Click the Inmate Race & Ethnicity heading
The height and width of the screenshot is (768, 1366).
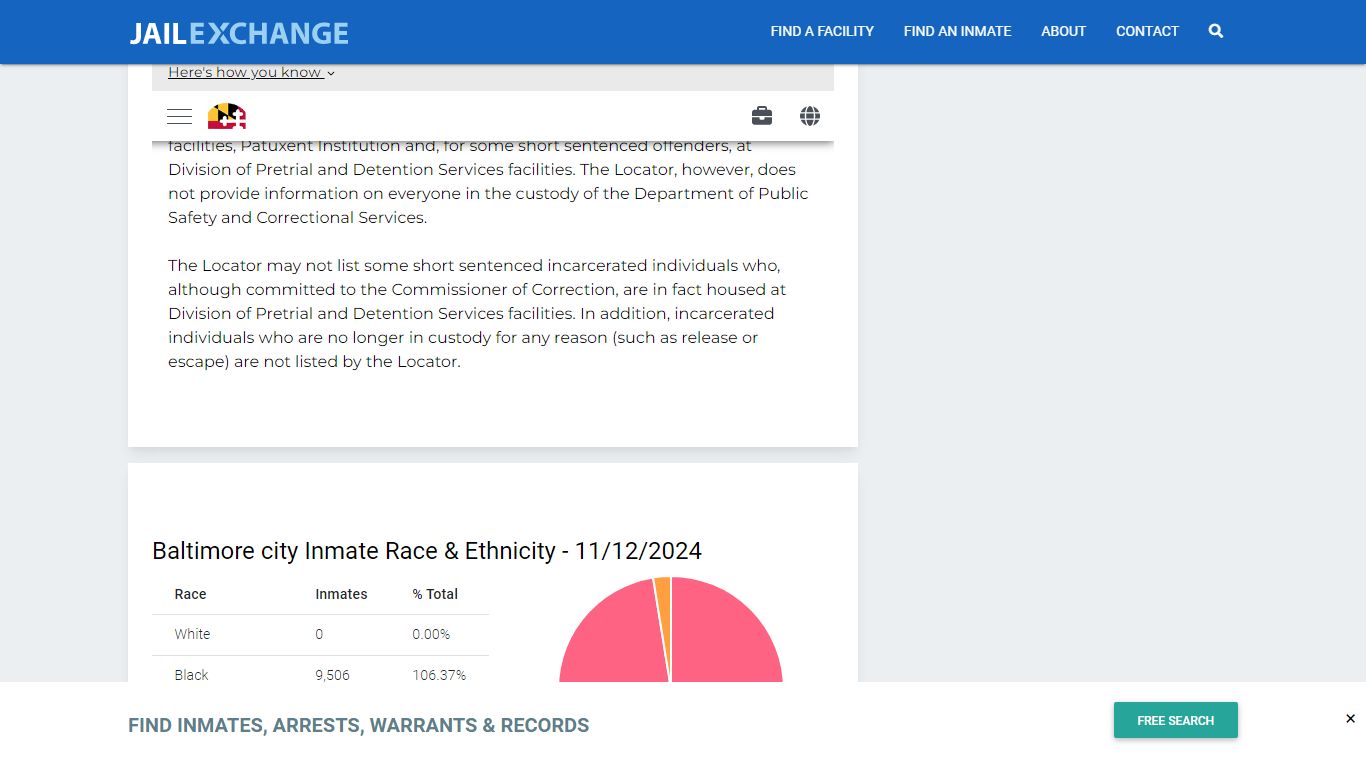click(427, 551)
